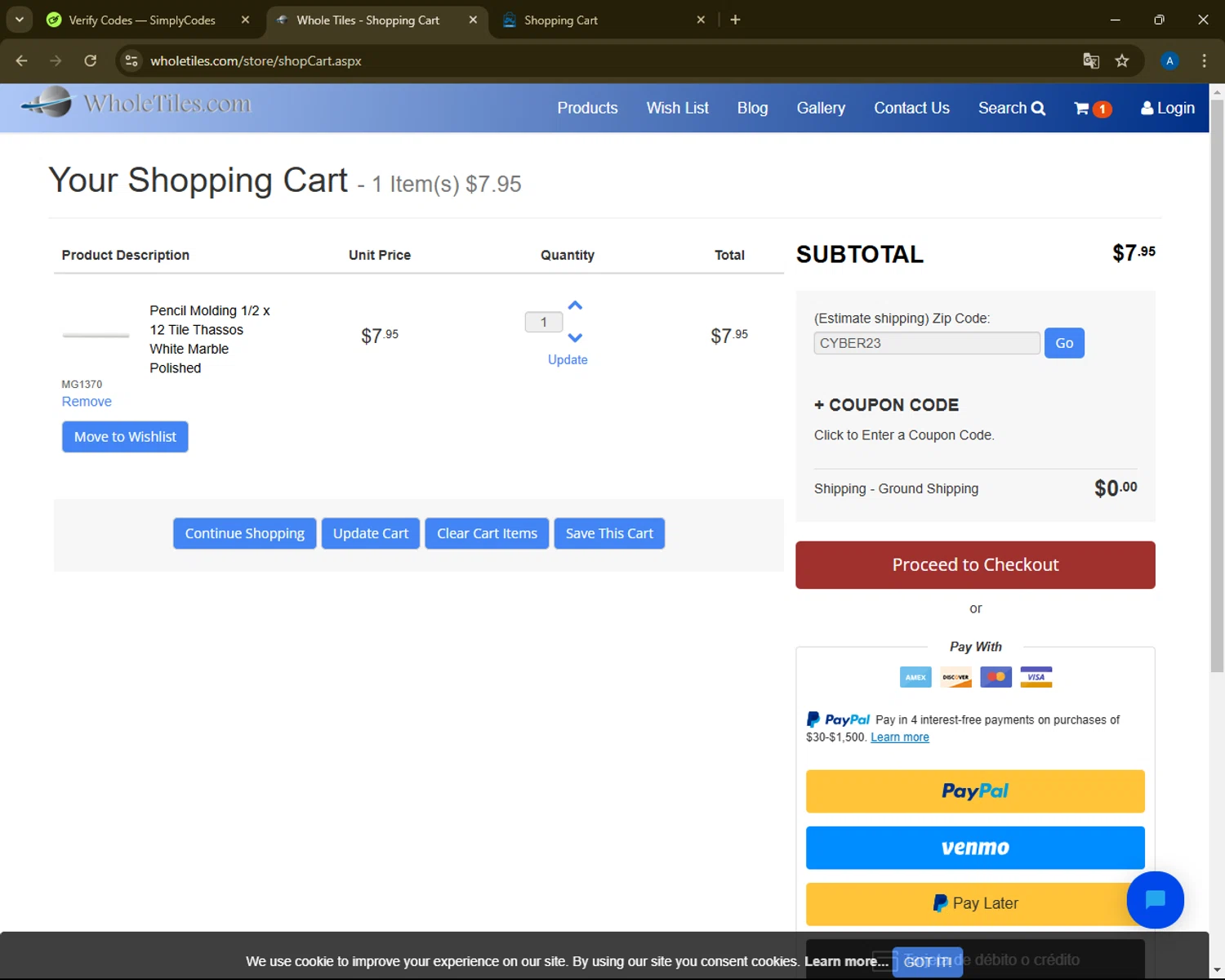The image size is (1225, 980).
Task: Open the site information icon beside URL
Action: (x=131, y=60)
